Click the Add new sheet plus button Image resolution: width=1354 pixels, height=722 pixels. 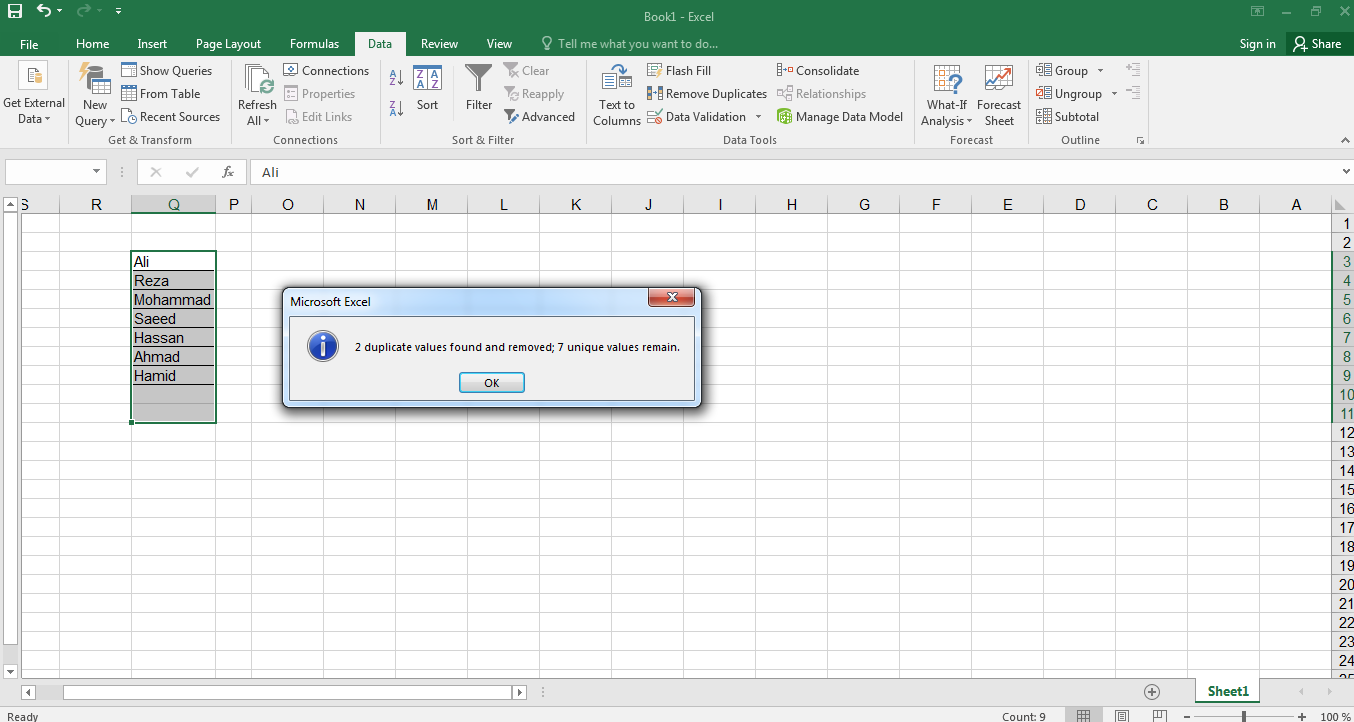pos(1152,692)
